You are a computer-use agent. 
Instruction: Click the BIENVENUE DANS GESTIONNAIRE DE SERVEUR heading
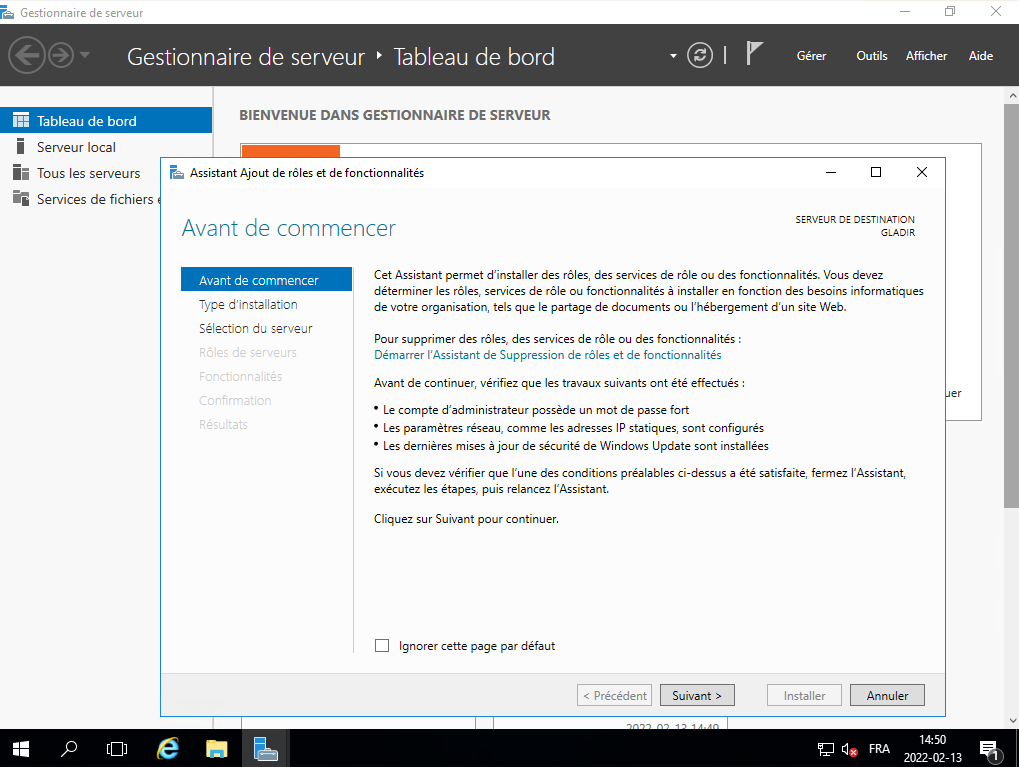pos(394,115)
